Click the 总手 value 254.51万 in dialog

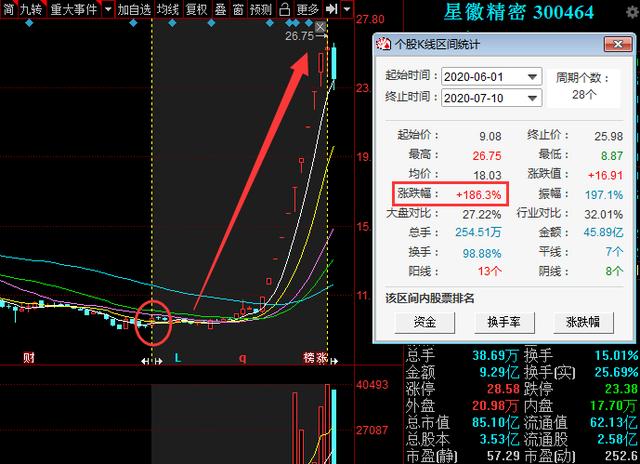tap(478, 233)
